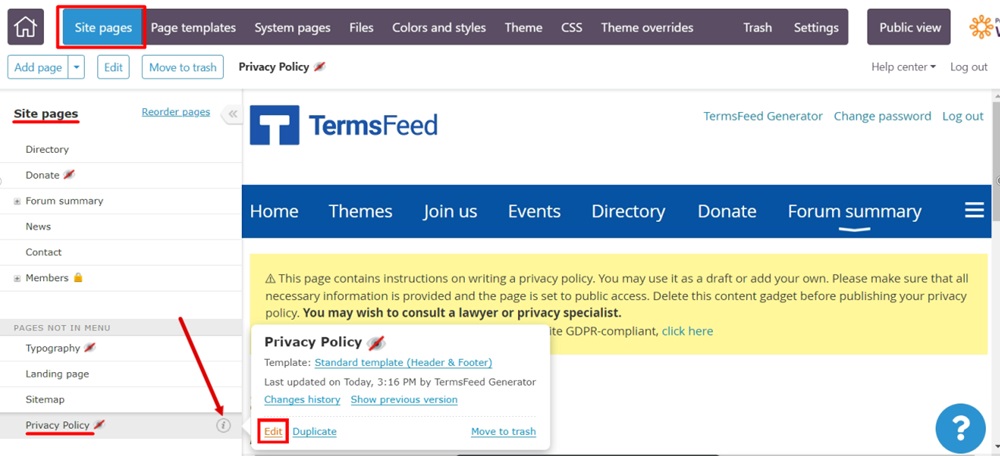Screen dimensions: 1000x456
Task: Click the Edit button in the toolbar
Action: (x=113, y=67)
